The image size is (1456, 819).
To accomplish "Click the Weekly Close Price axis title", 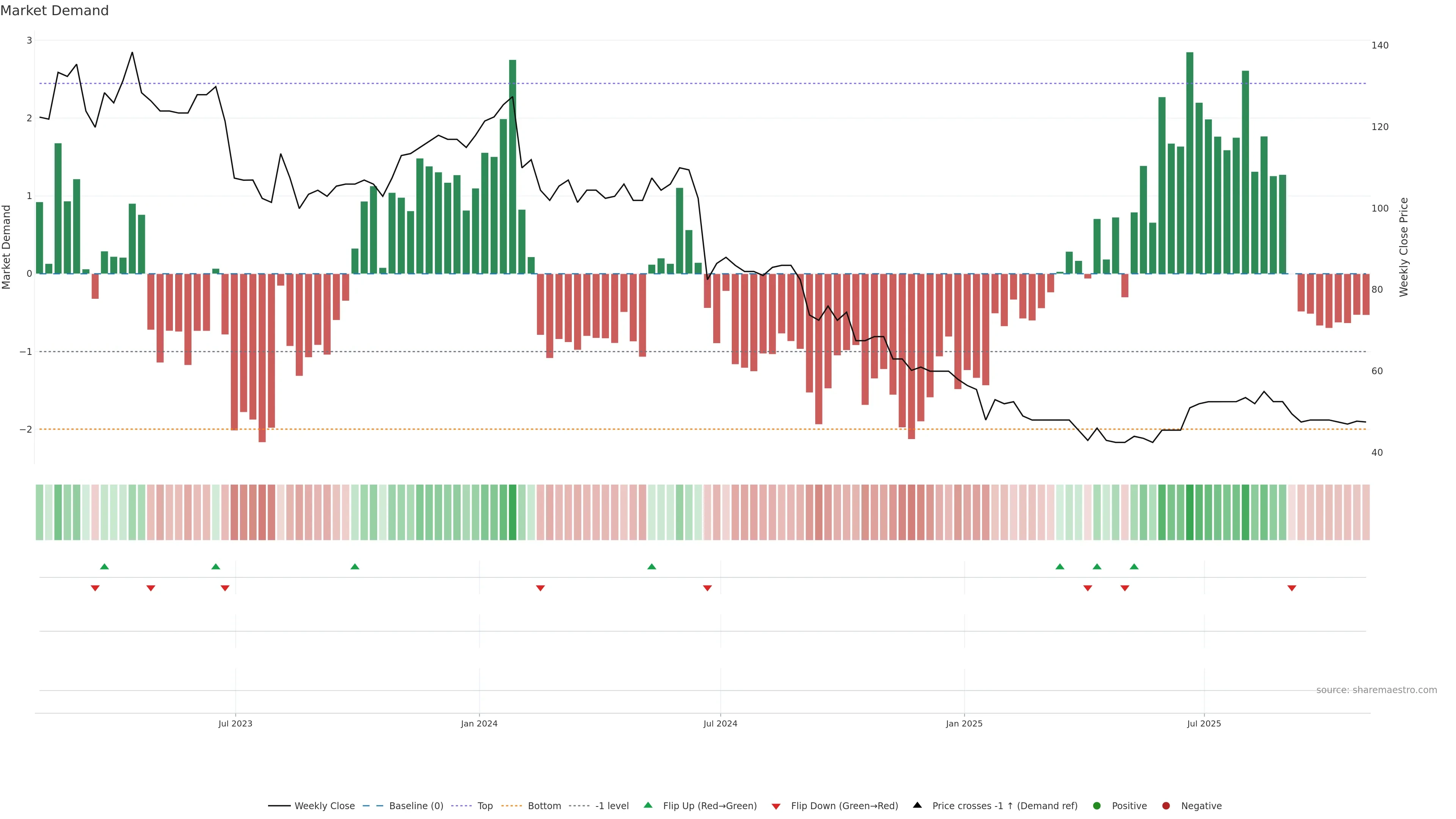I will (x=1403, y=247).
